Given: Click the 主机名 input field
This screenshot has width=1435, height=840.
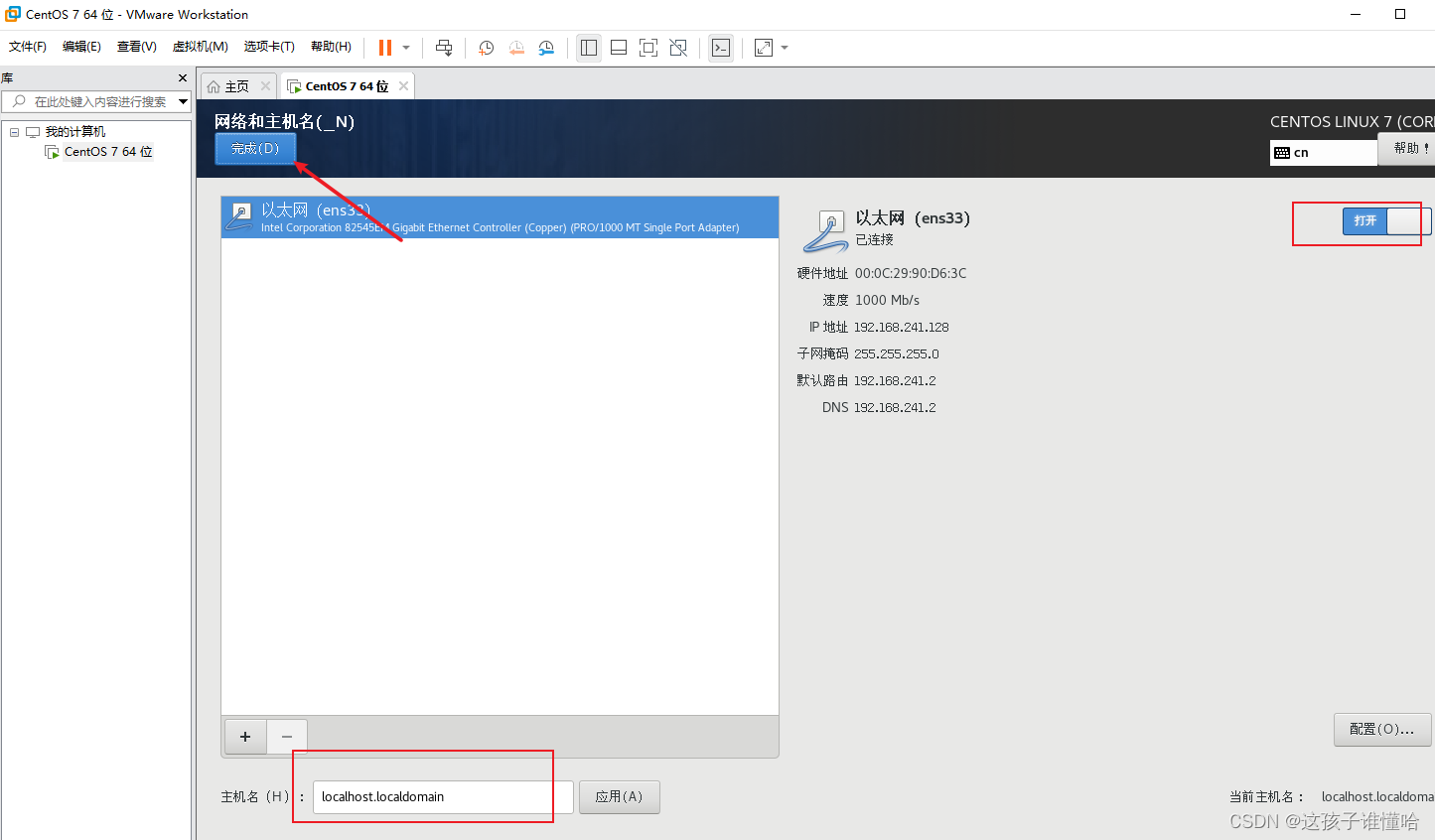Looking at the screenshot, I should tap(443, 797).
